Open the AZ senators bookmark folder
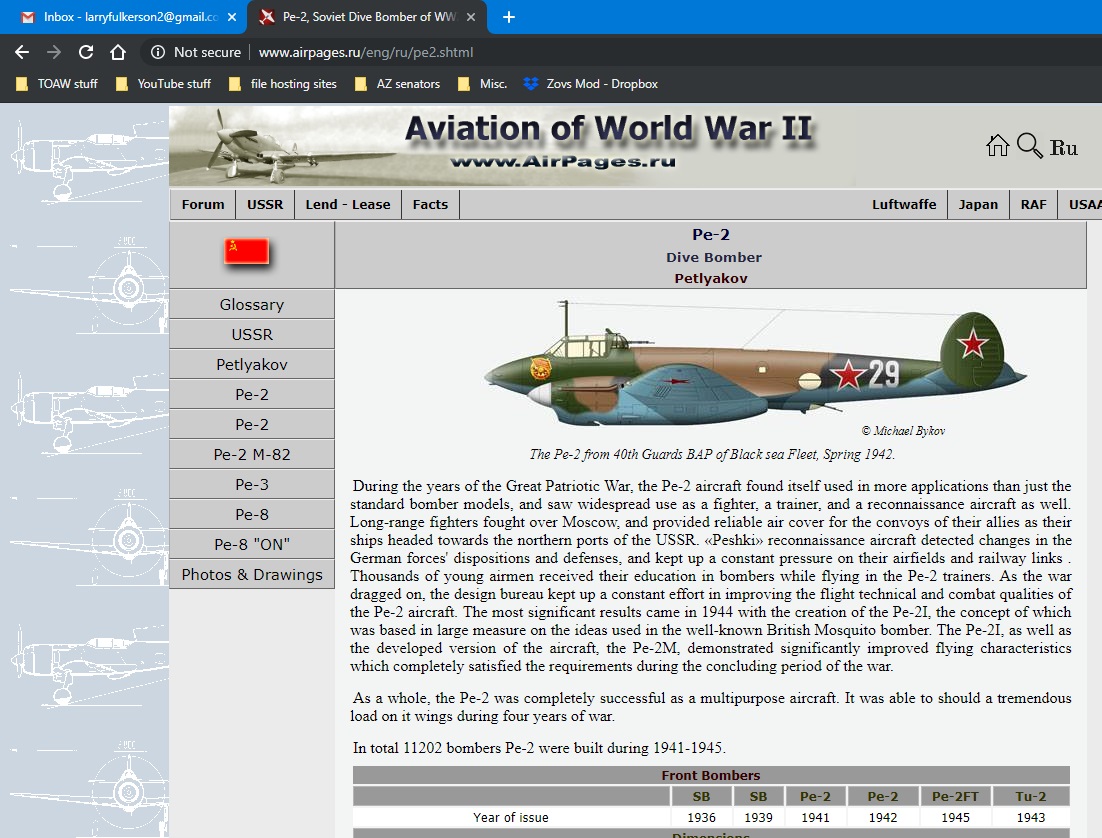The height and width of the screenshot is (838, 1102). (x=398, y=84)
